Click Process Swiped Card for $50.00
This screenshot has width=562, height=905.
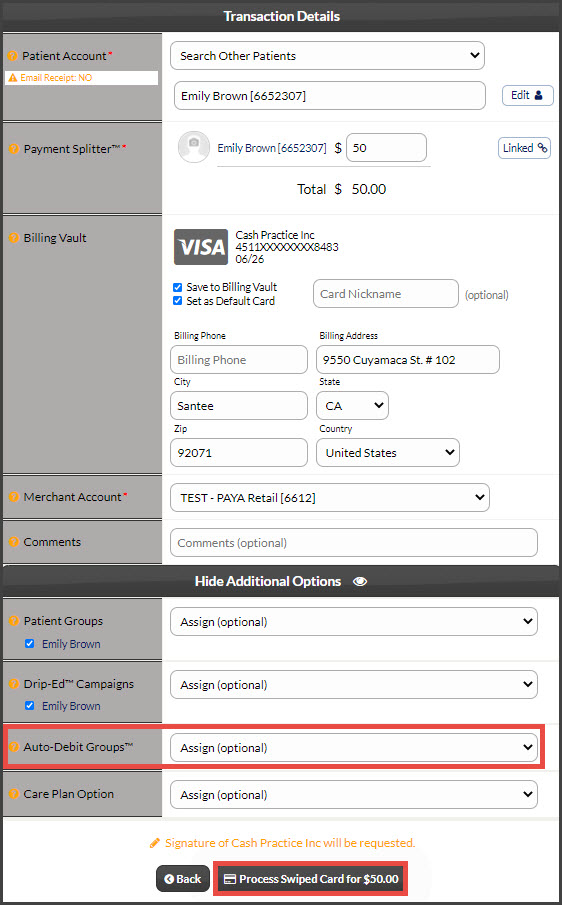point(311,879)
